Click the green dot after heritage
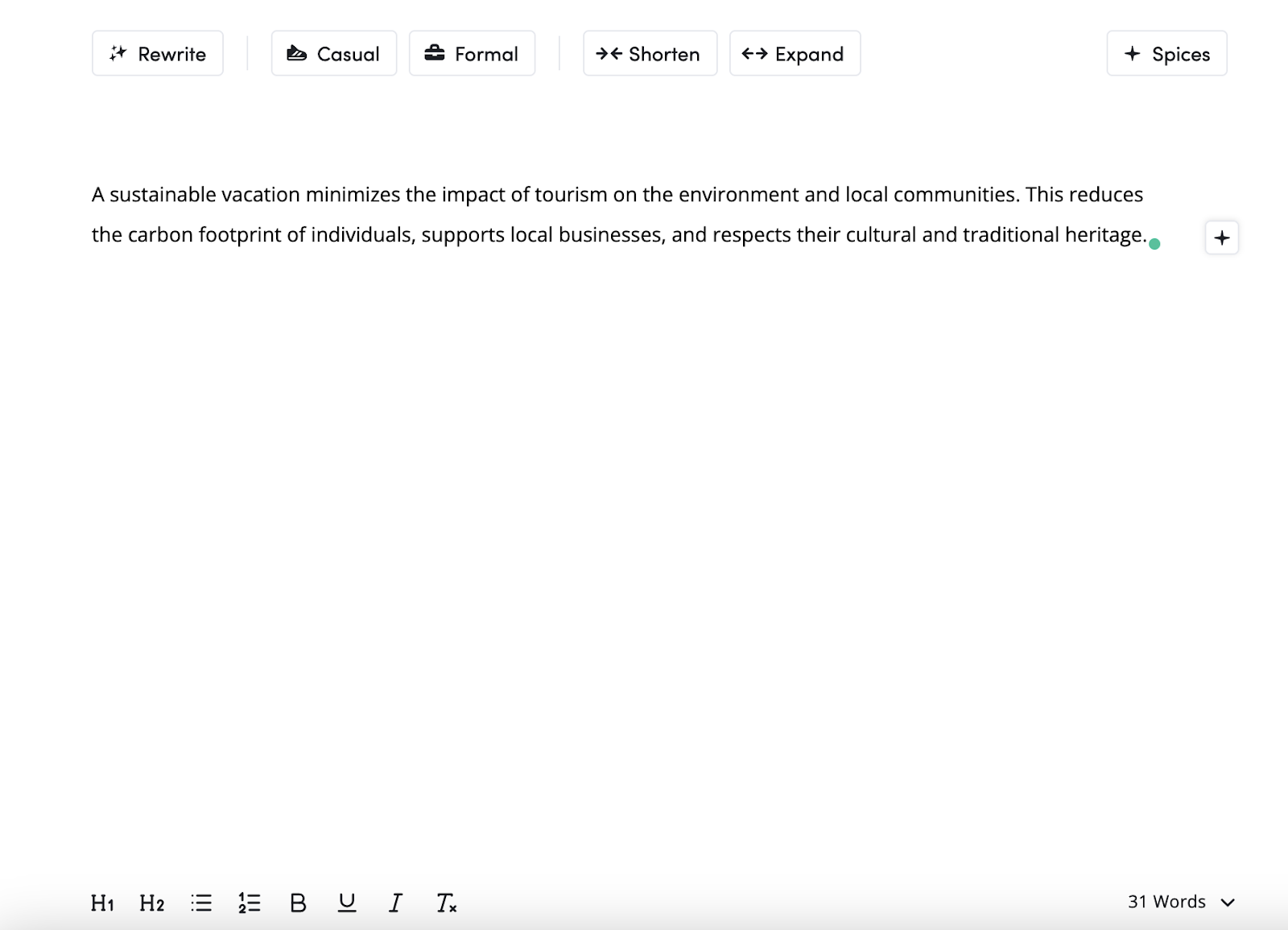 (x=1154, y=244)
